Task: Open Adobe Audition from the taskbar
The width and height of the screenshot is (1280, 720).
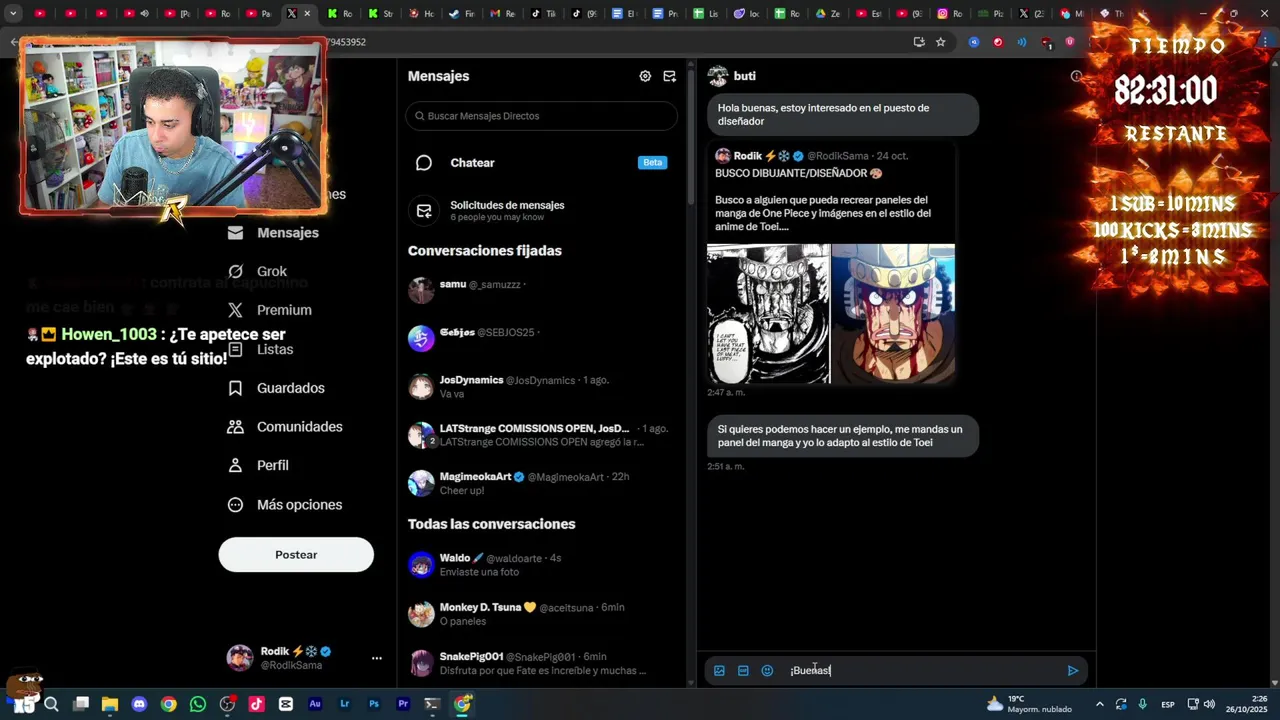Action: pyautogui.click(x=315, y=704)
